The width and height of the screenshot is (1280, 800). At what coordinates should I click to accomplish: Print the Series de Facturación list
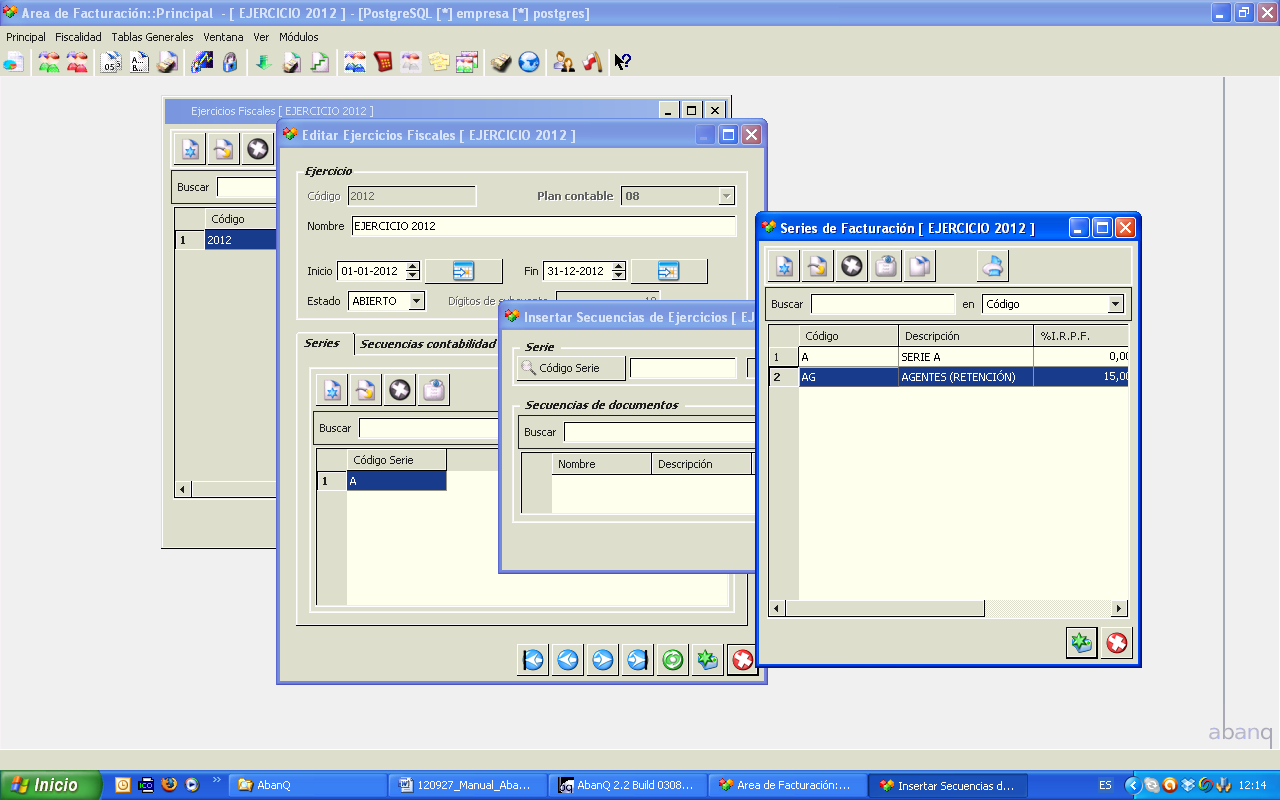(993, 266)
